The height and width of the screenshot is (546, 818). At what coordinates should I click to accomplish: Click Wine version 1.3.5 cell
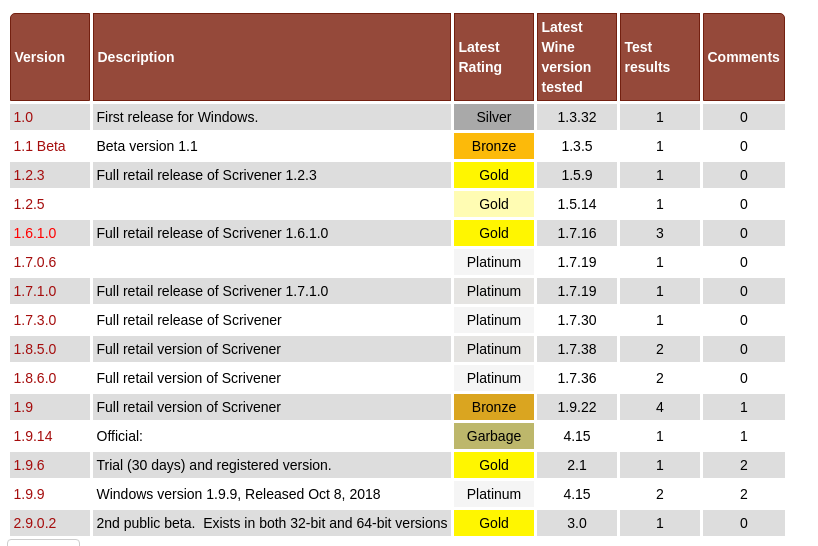[x=577, y=146]
